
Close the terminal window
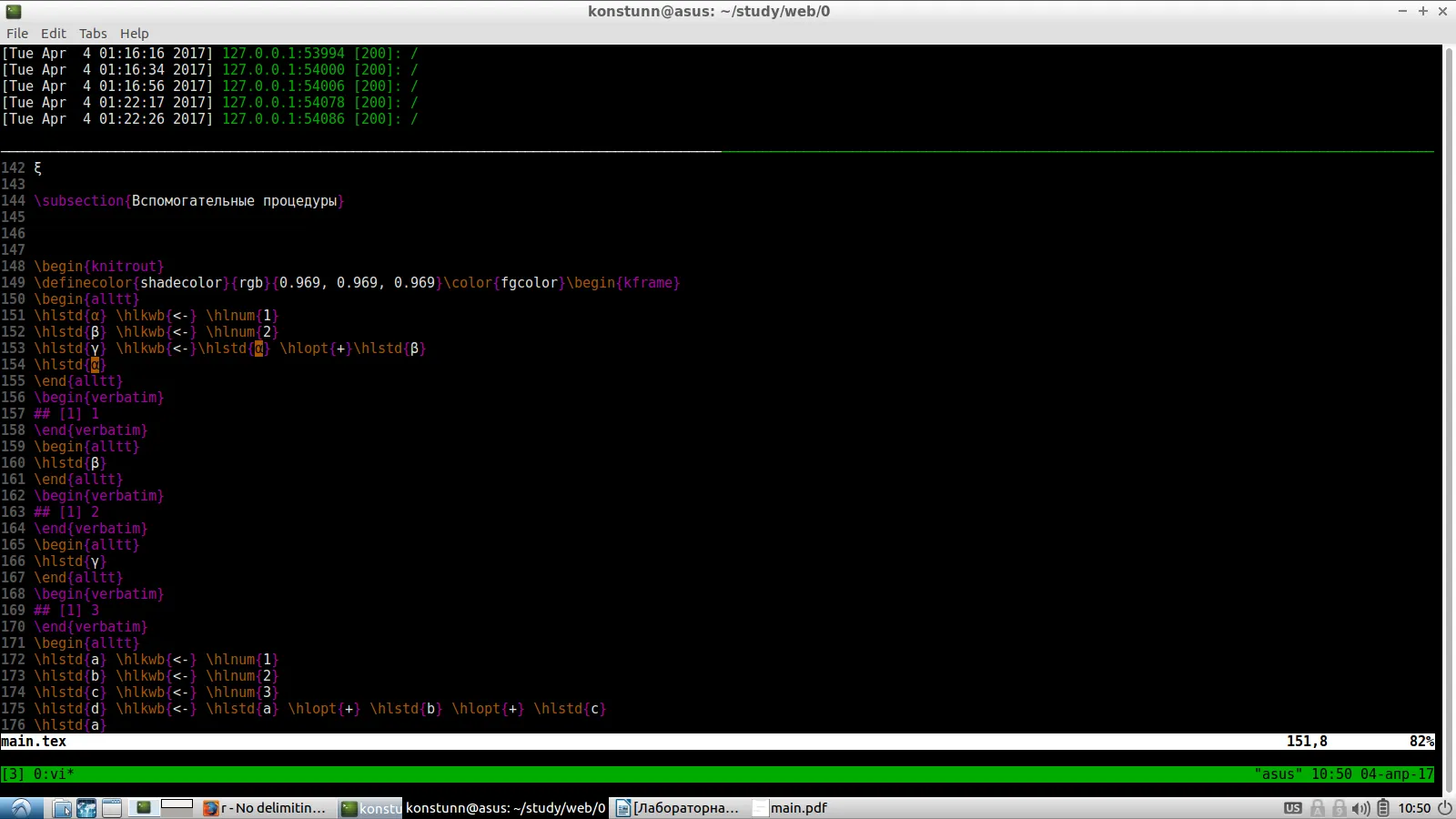1442,12
